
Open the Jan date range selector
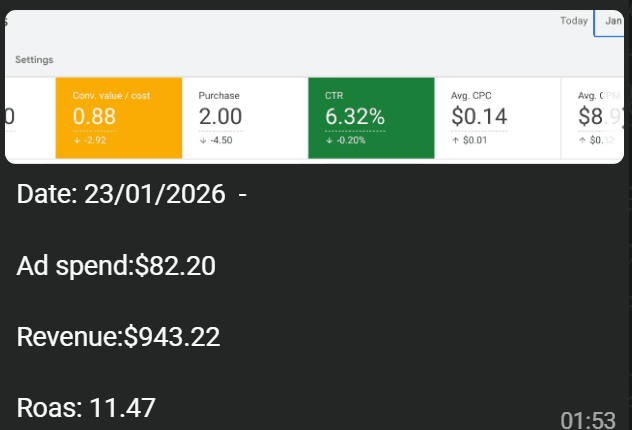(612, 21)
